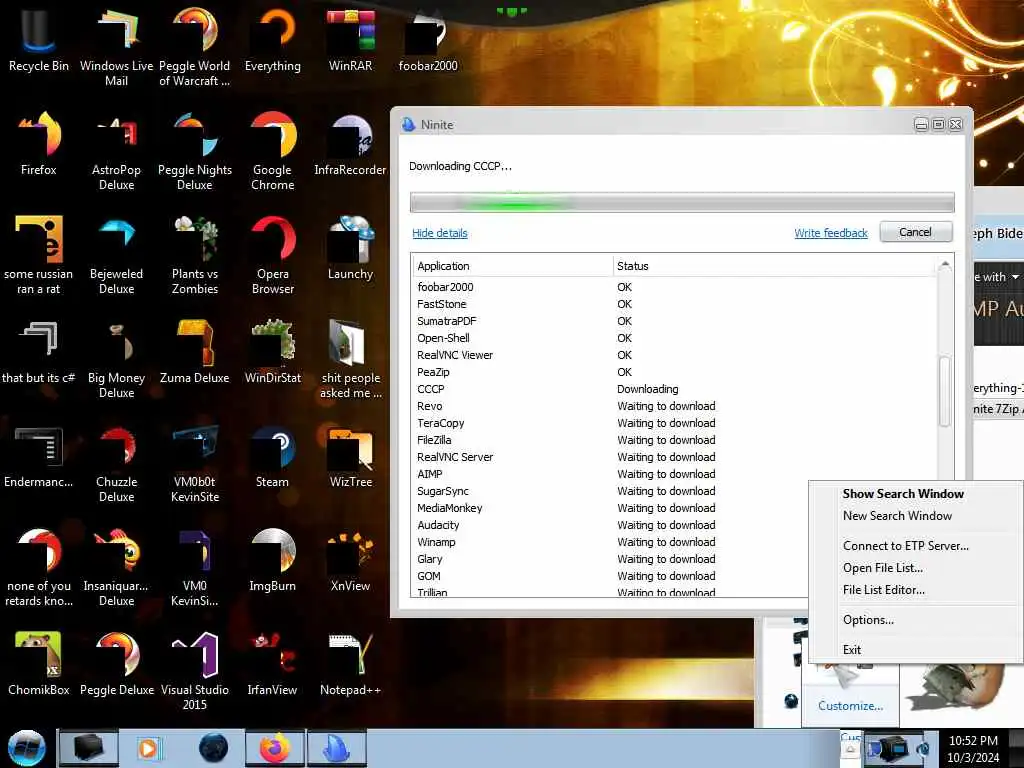Image resolution: width=1024 pixels, height=768 pixels.
Task: Select the InfraRecorder desktop icon
Action: 351,144
